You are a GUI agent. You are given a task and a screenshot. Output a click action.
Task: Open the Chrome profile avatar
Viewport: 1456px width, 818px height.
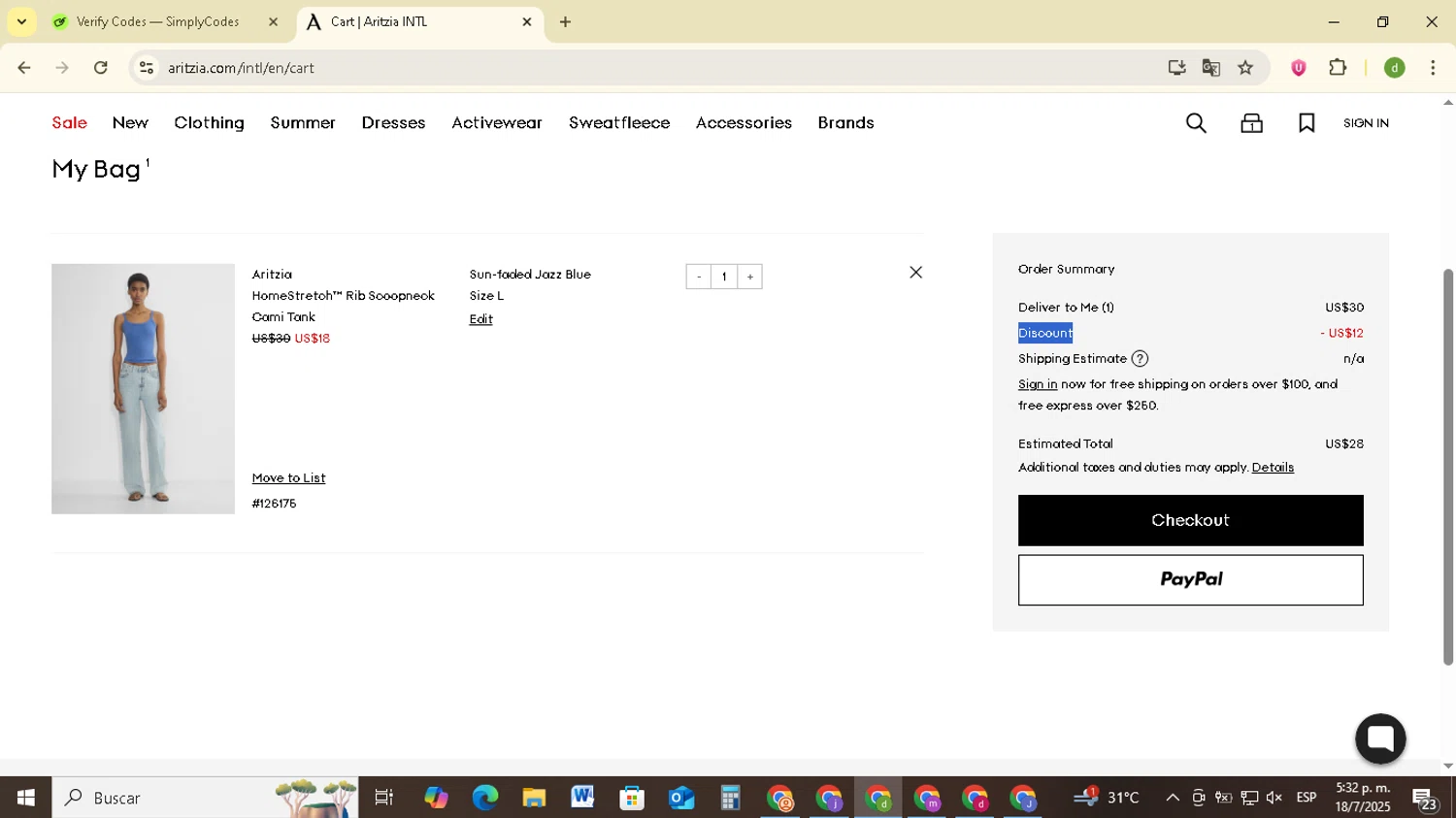[x=1395, y=68]
